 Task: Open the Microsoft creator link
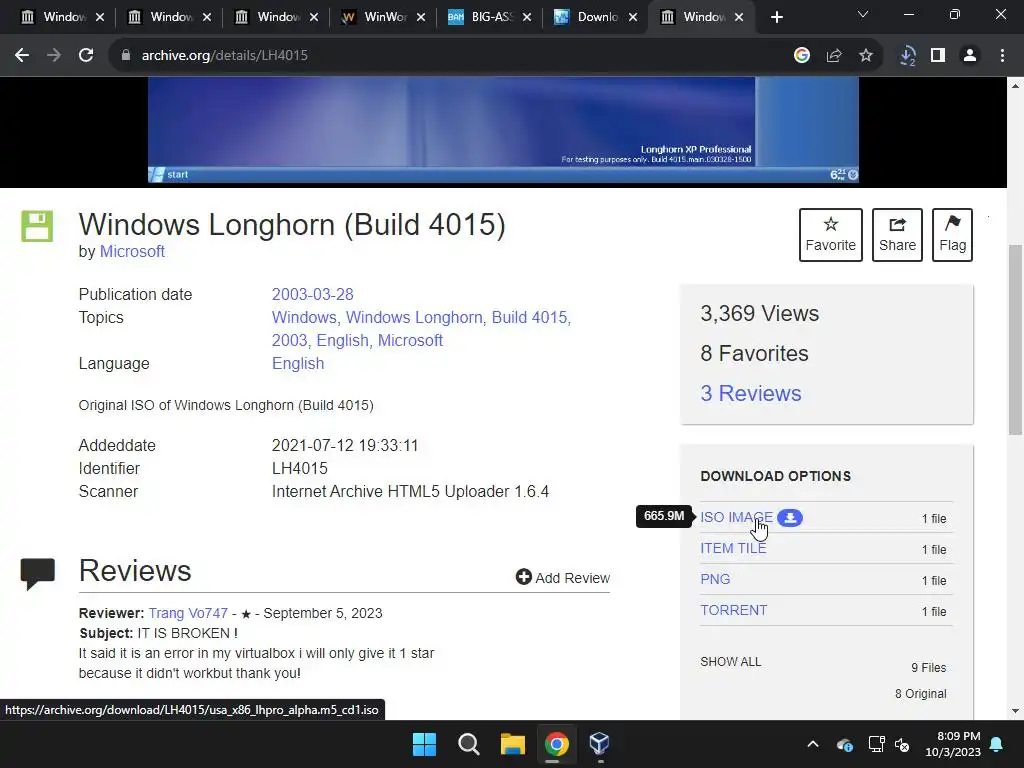(132, 251)
